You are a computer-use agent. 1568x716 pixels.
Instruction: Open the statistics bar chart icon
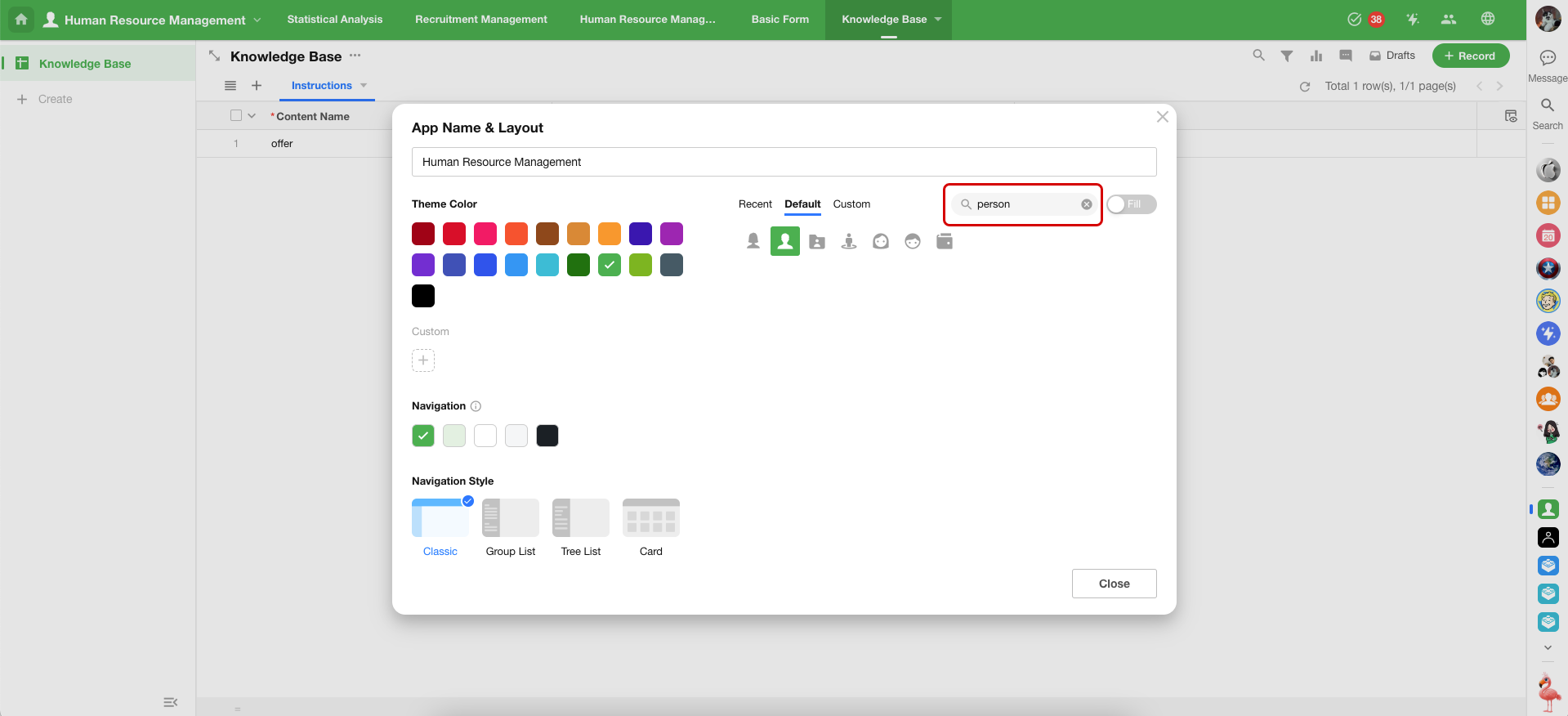click(1316, 56)
